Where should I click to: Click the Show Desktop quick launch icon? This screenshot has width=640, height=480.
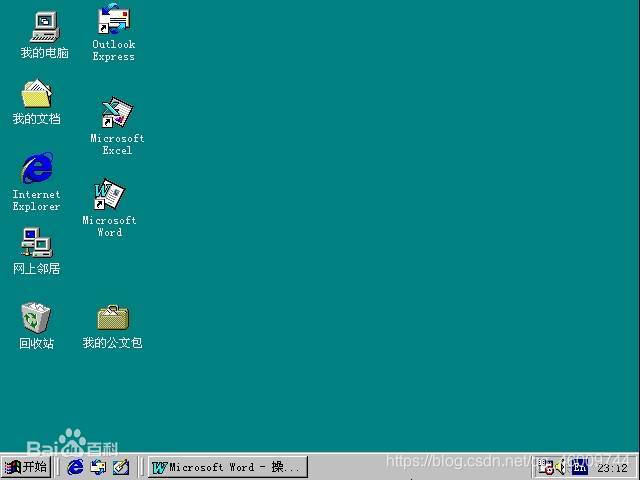(x=121, y=467)
